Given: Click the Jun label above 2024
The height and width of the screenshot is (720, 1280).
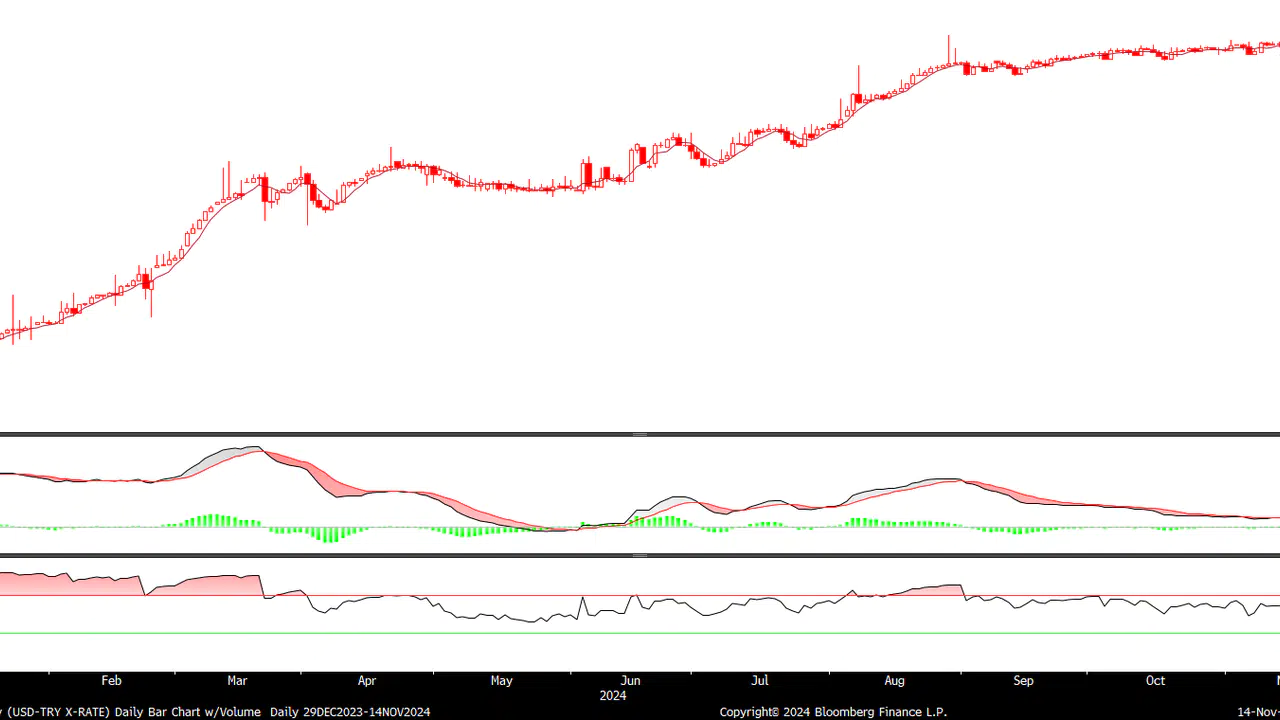Looking at the screenshot, I should point(630,681).
